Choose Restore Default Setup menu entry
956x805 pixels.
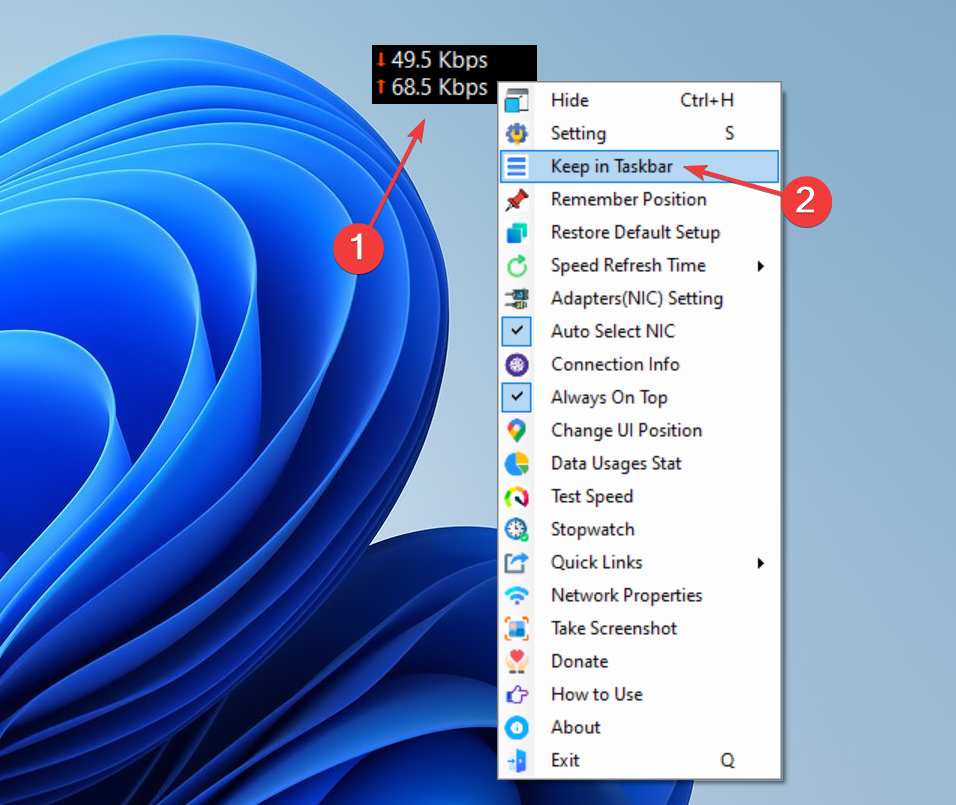point(640,232)
